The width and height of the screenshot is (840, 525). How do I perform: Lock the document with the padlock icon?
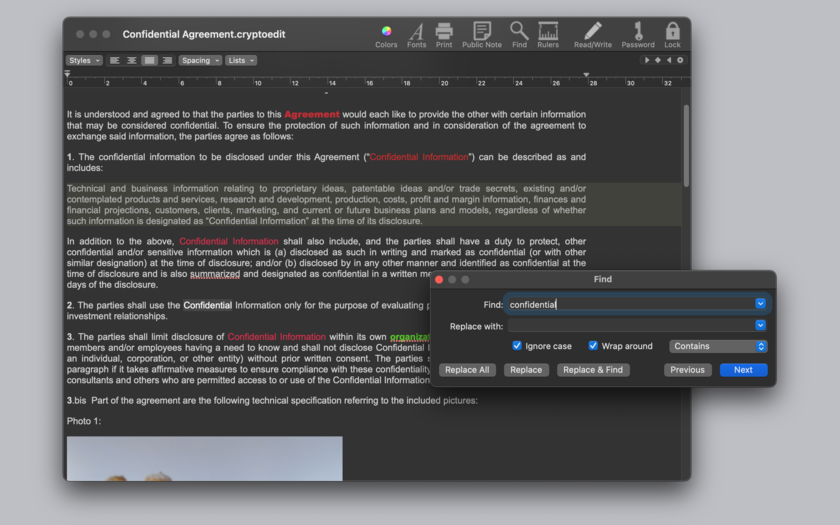672,36
